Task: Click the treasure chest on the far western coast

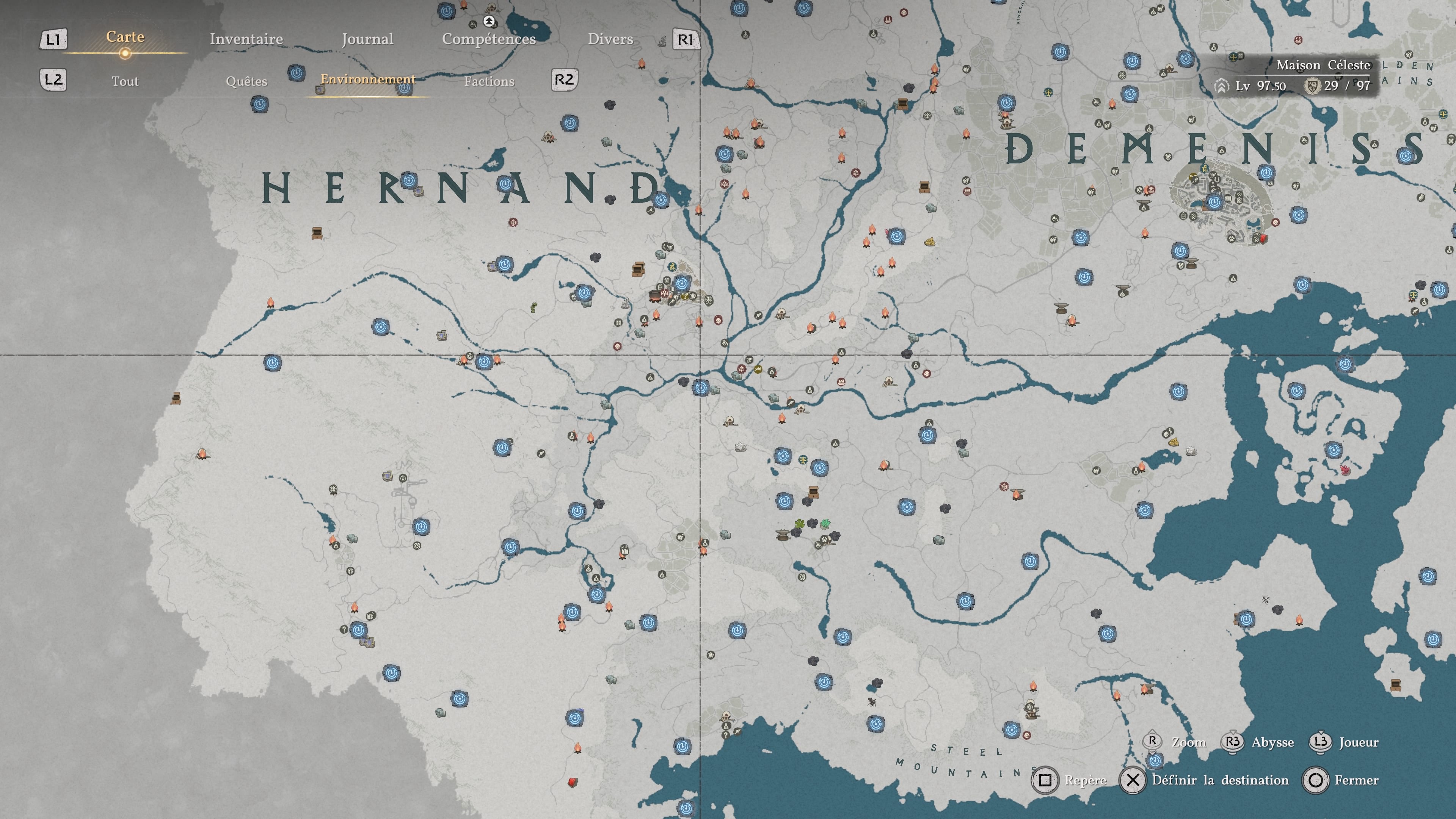Action: click(176, 399)
